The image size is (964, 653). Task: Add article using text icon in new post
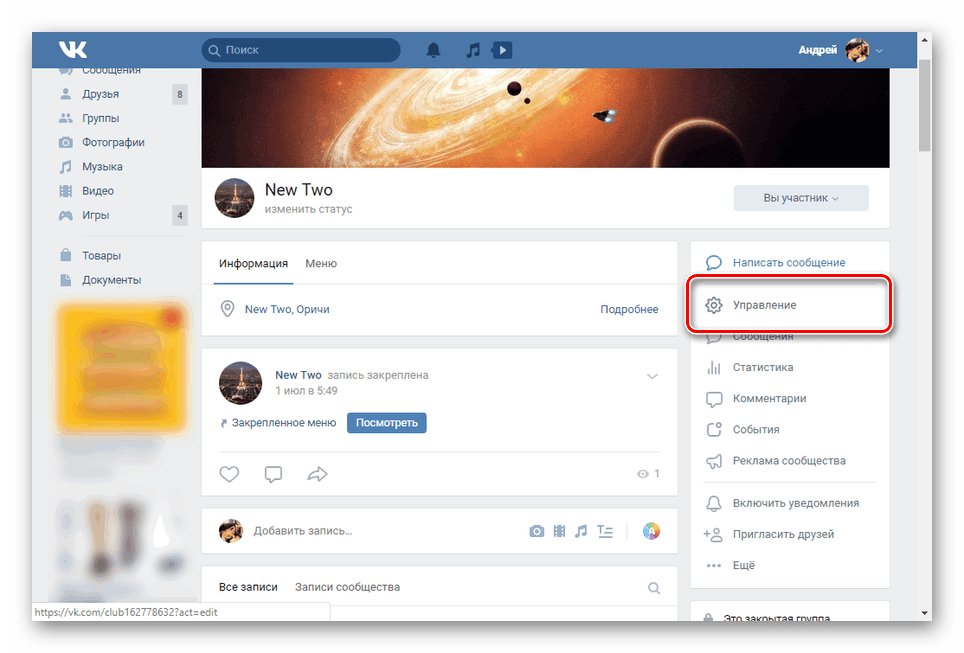coord(605,531)
